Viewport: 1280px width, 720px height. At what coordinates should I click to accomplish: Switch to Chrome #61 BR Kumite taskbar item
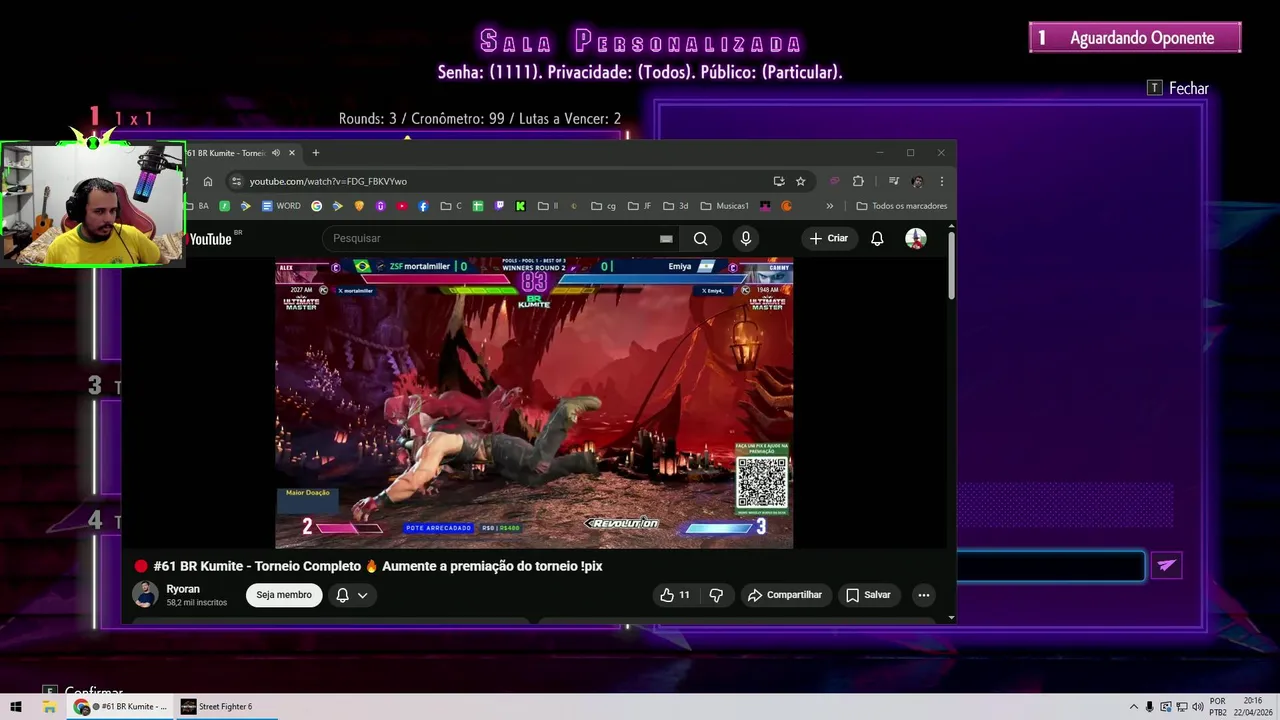click(x=121, y=707)
